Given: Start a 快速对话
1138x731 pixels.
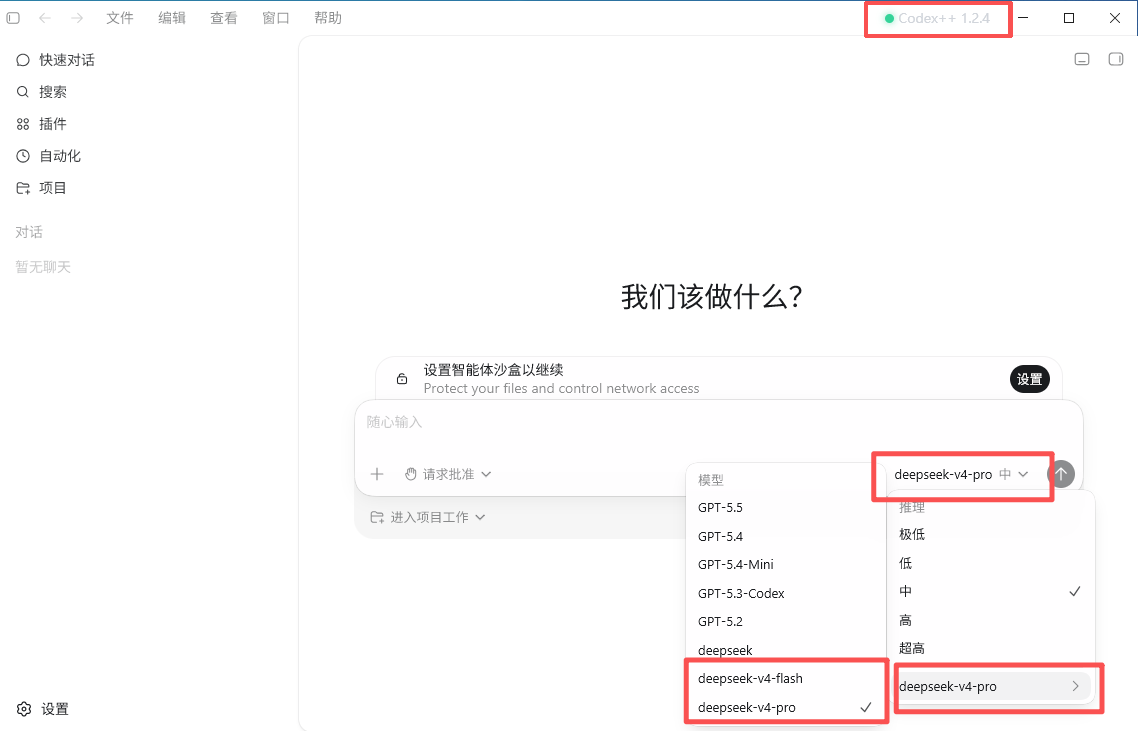Looking at the screenshot, I should [x=150, y=60].
